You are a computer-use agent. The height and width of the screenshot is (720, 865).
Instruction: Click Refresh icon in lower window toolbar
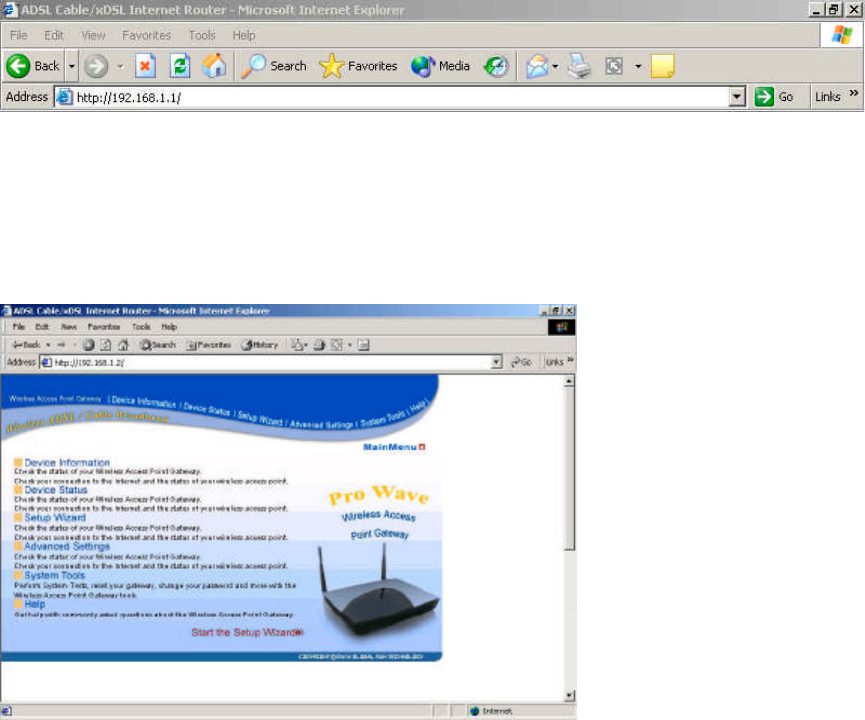pos(106,345)
